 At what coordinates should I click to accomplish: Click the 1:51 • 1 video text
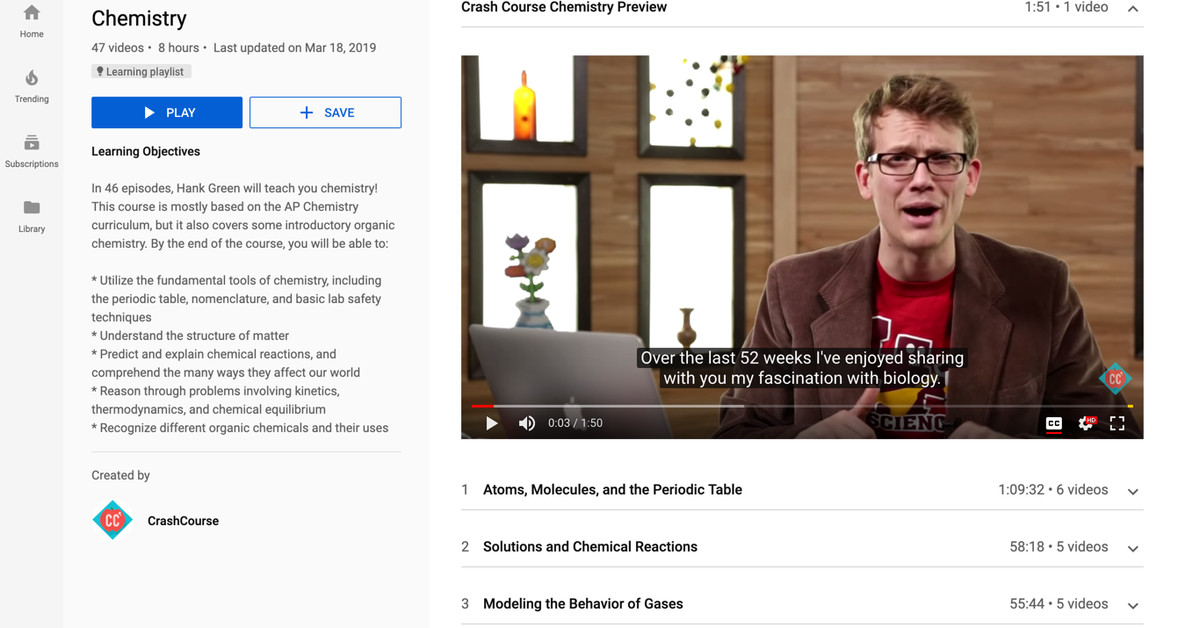pos(1066,7)
